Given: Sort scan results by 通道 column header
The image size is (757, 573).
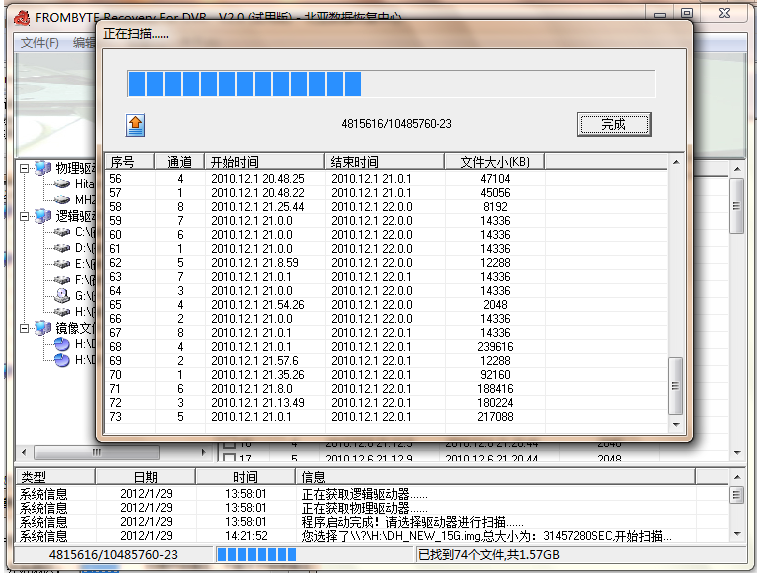Looking at the screenshot, I should [180, 162].
